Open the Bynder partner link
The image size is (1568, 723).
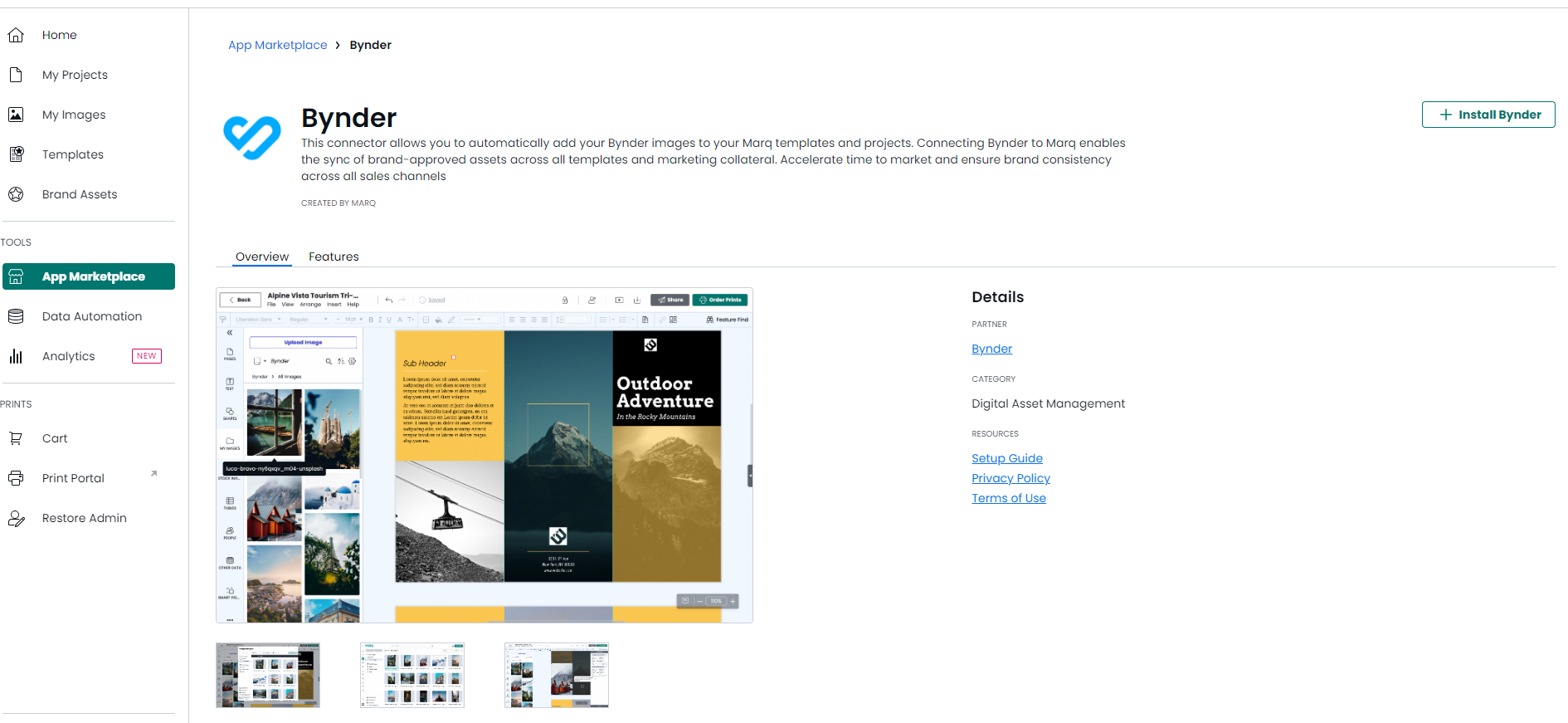tap(991, 349)
